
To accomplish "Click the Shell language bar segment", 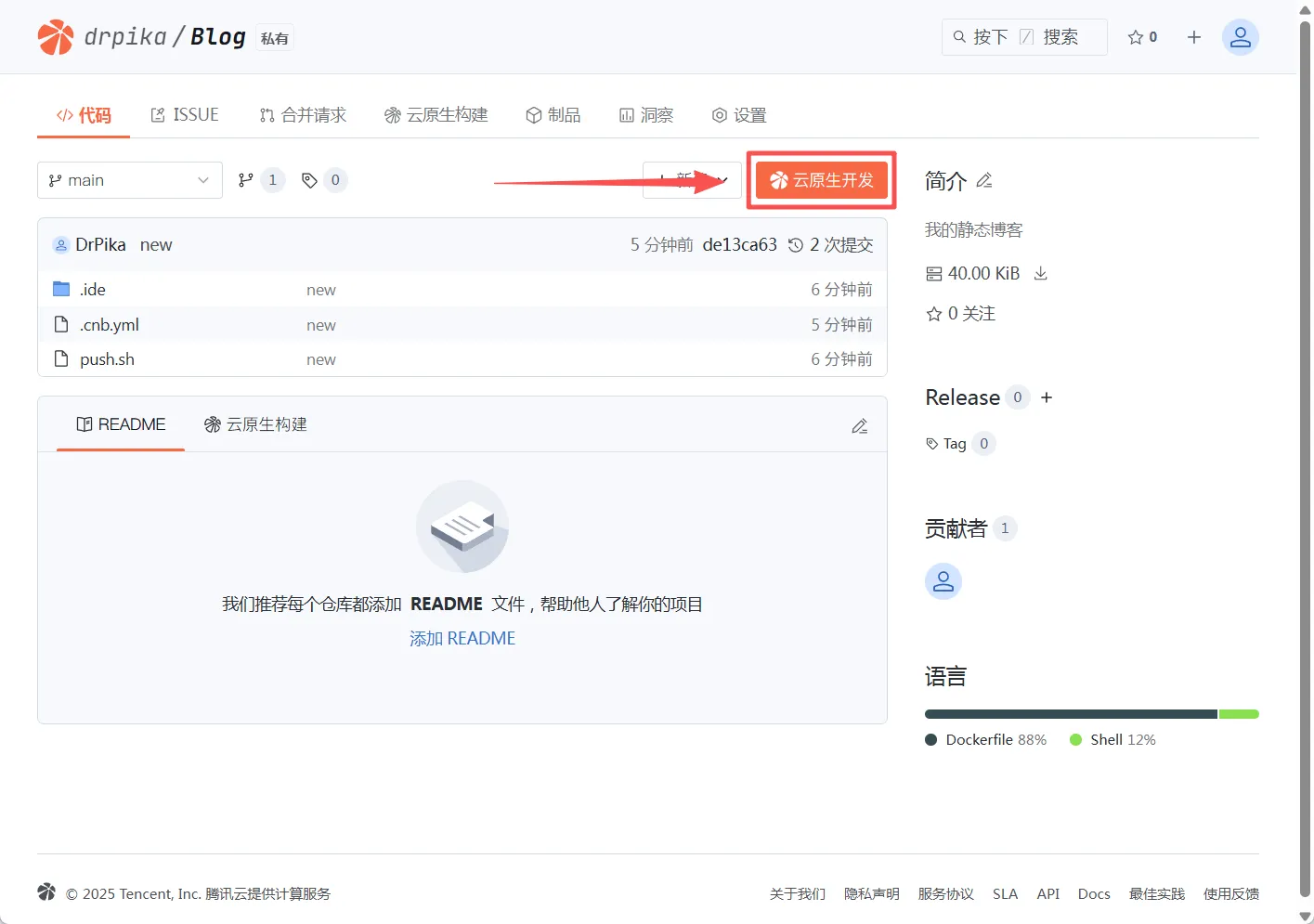I will 1239,714.
